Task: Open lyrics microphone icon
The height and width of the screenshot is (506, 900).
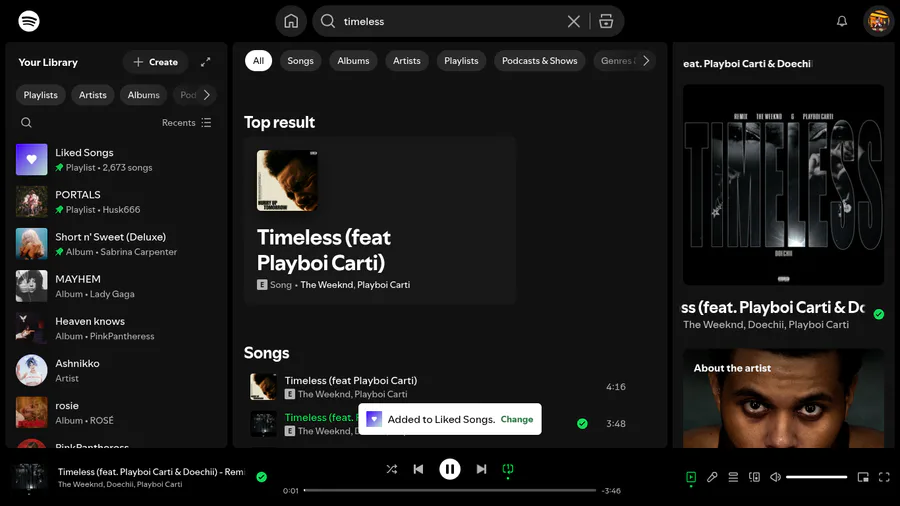Action: pos(712,477)
